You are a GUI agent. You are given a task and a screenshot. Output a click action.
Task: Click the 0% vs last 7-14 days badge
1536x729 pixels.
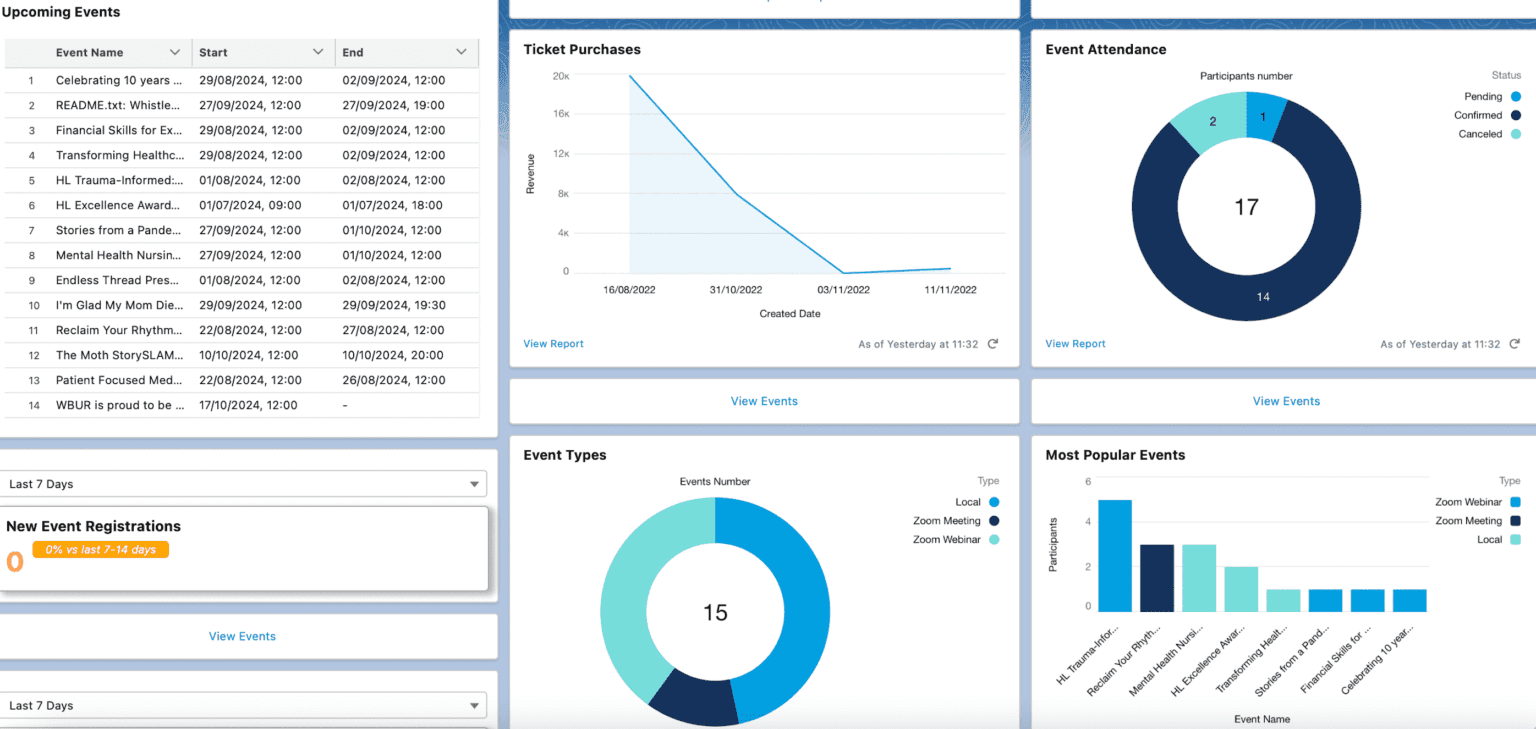pyautogui.click(x=101, y=549)
